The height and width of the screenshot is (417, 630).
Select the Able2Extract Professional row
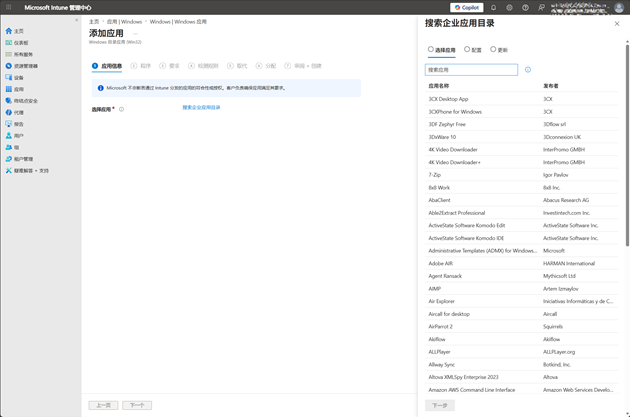(x=522, y=213)
